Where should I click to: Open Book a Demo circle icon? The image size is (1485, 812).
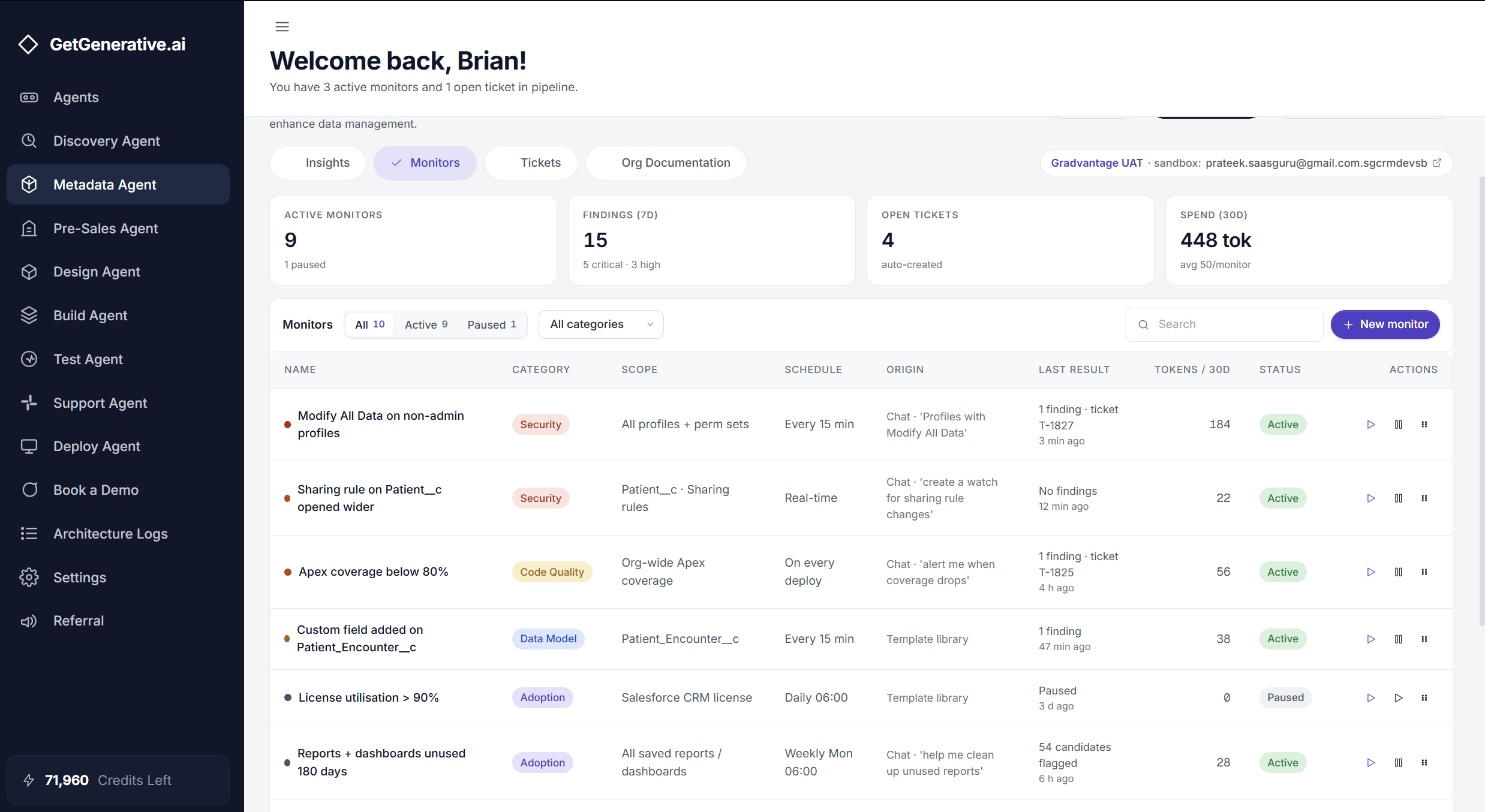(x=29, y=490)
